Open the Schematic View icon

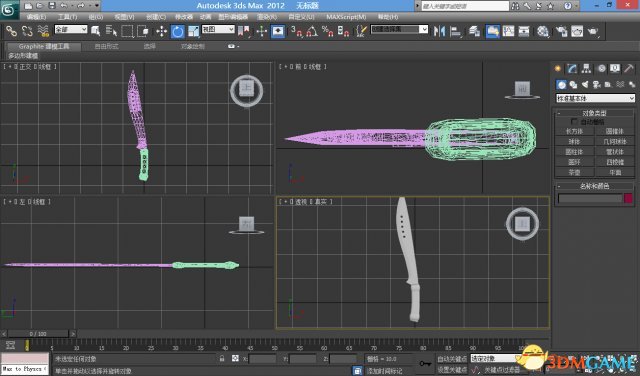(x=524, y=31)
